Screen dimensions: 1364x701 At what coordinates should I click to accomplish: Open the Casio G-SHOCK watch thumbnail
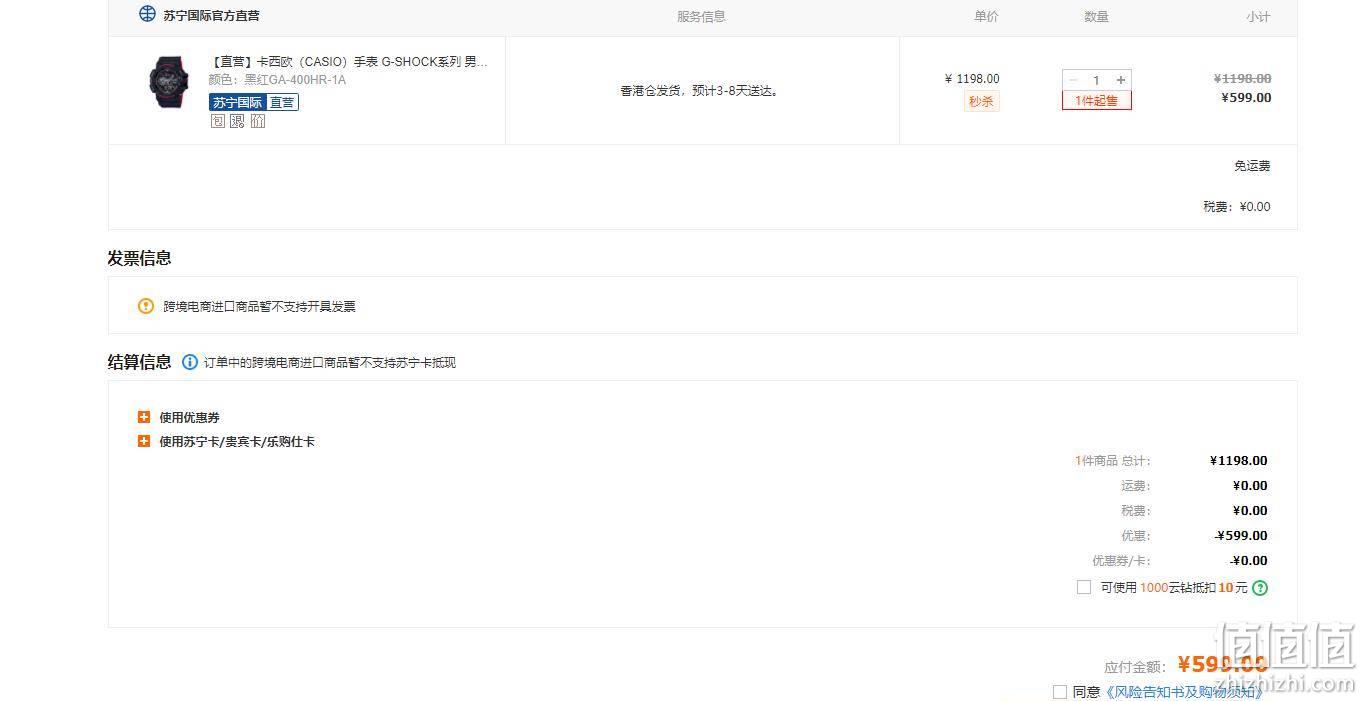click(x=168, y=81)
